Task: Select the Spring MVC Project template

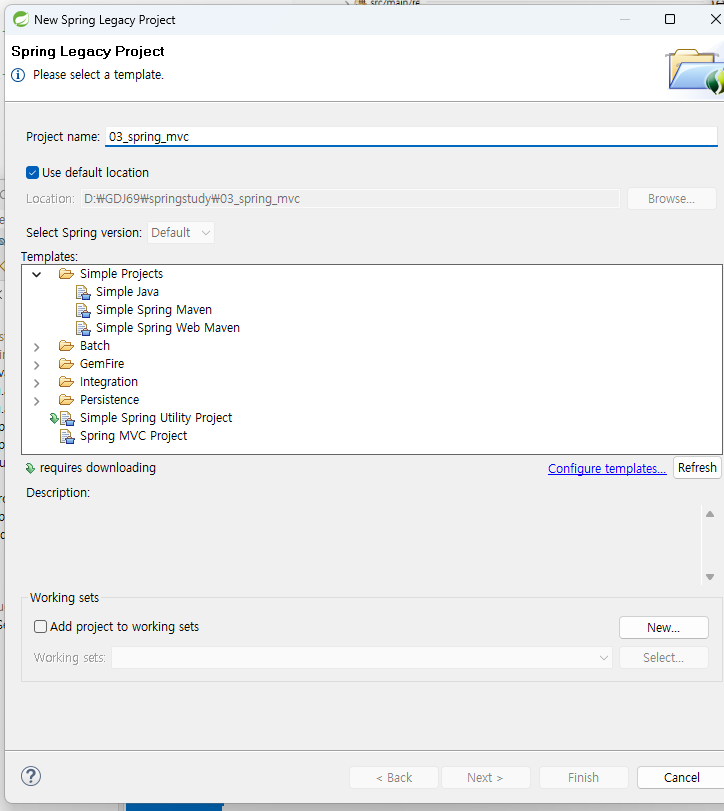Action: point(133,436)
